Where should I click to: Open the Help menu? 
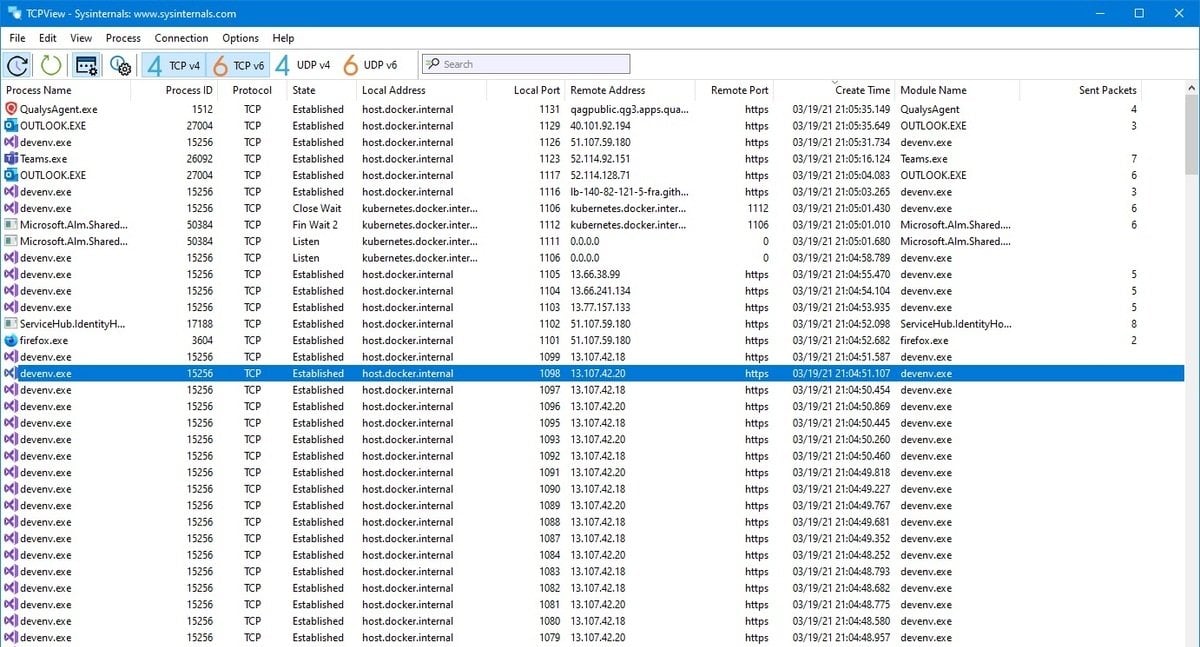[283, 38]
